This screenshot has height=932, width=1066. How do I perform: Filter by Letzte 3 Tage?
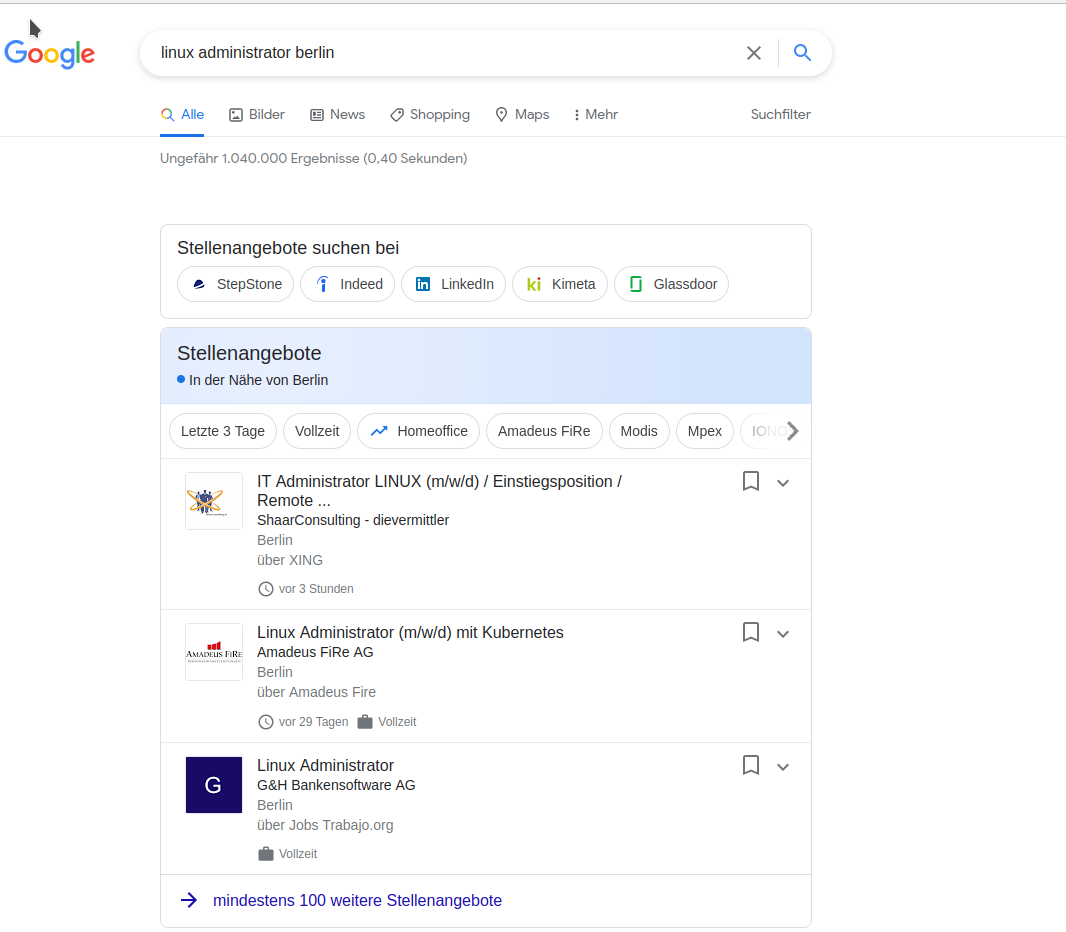222,431
